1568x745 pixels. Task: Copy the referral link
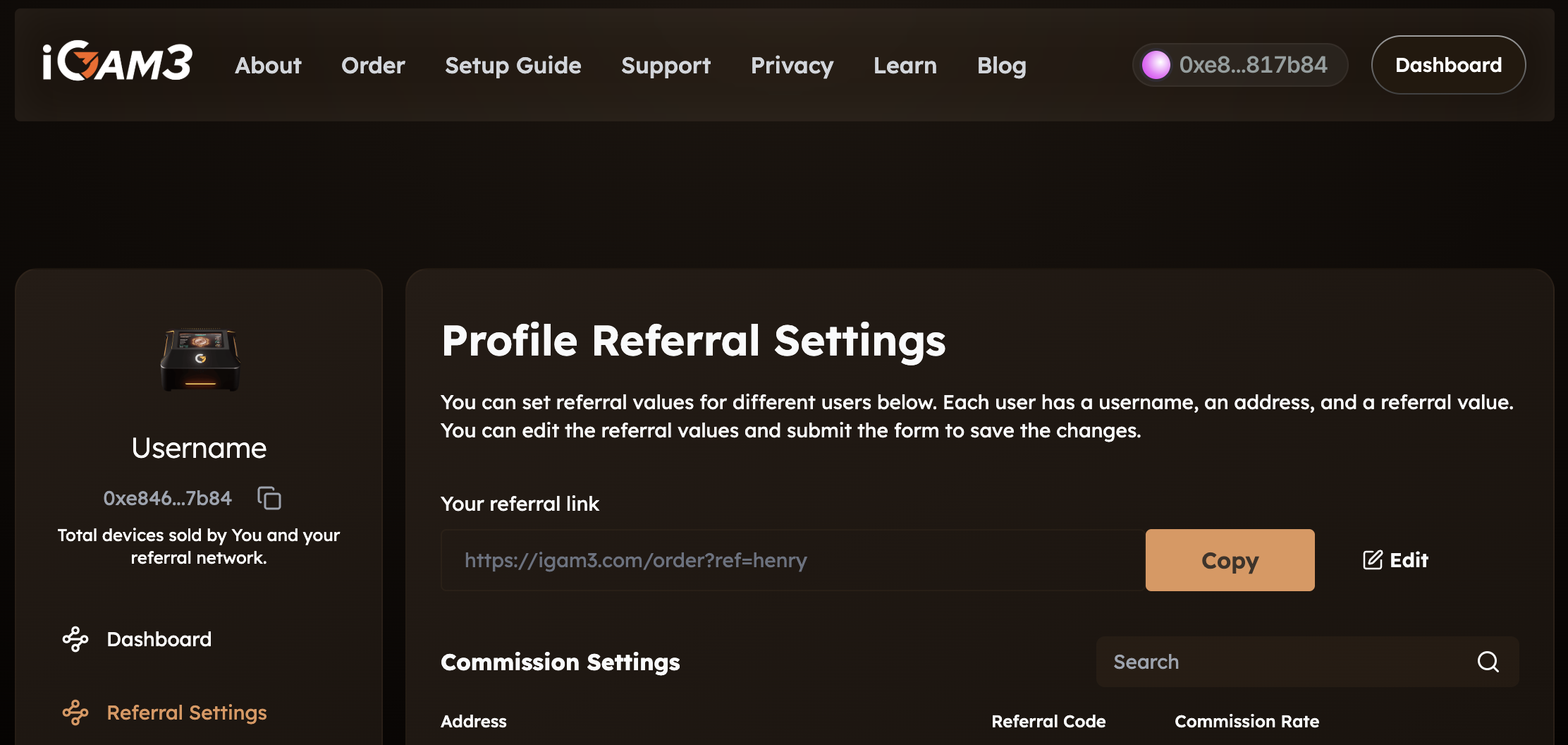[x=1230, y=560]
